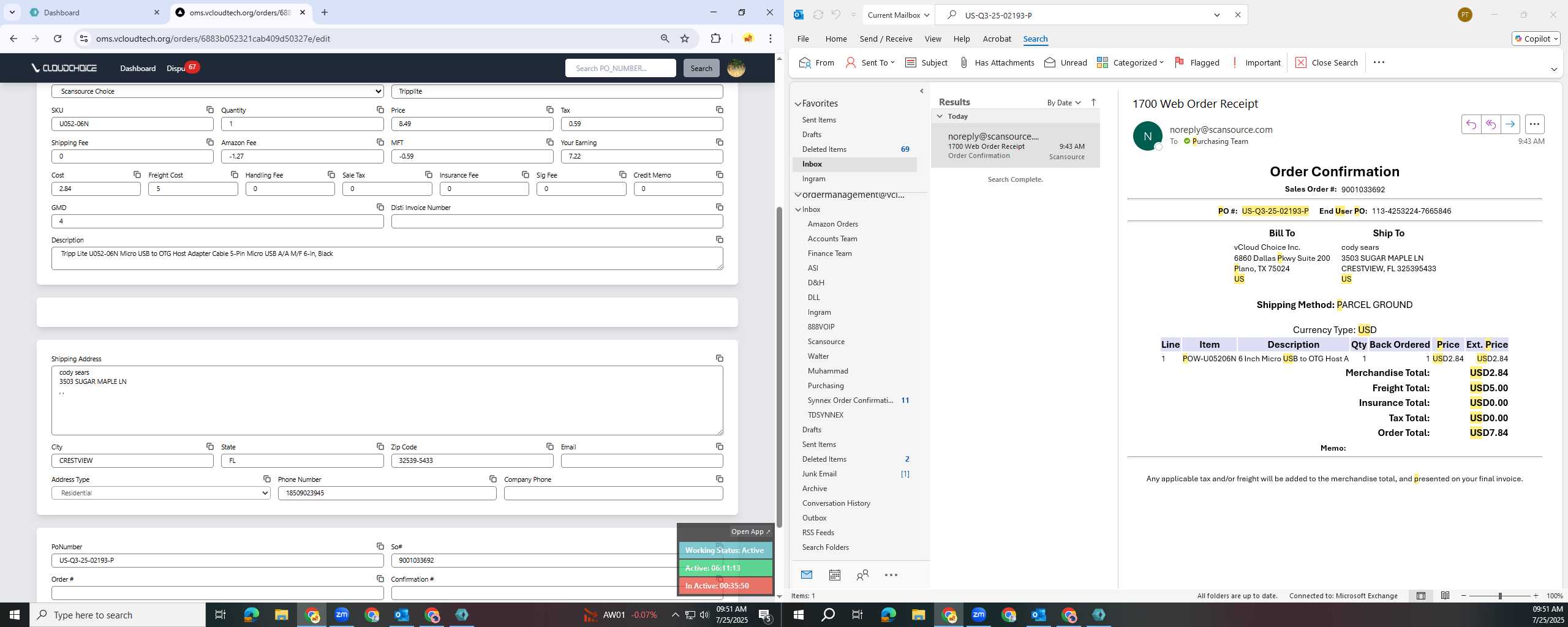The height and width of the screenshot is (627, 1568).
Task: Open the View ribbon tab
Action: (x=933, y=39)
